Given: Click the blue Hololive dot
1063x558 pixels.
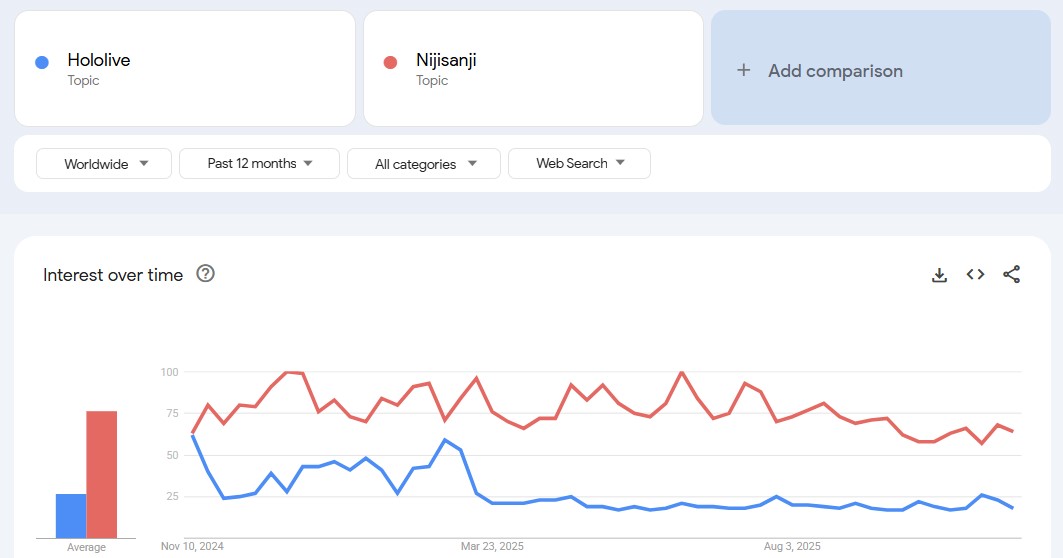Looking at the screenshot, I should click(x=42, y=62).
